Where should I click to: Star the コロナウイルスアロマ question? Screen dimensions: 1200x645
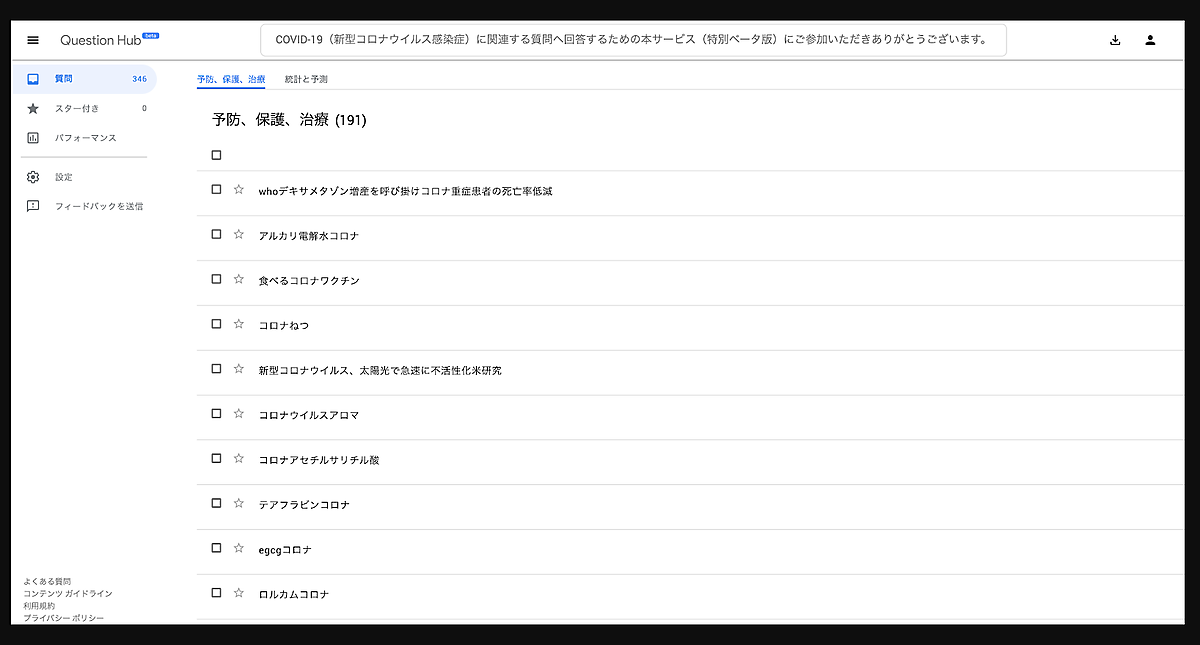[x=238, y=413]
